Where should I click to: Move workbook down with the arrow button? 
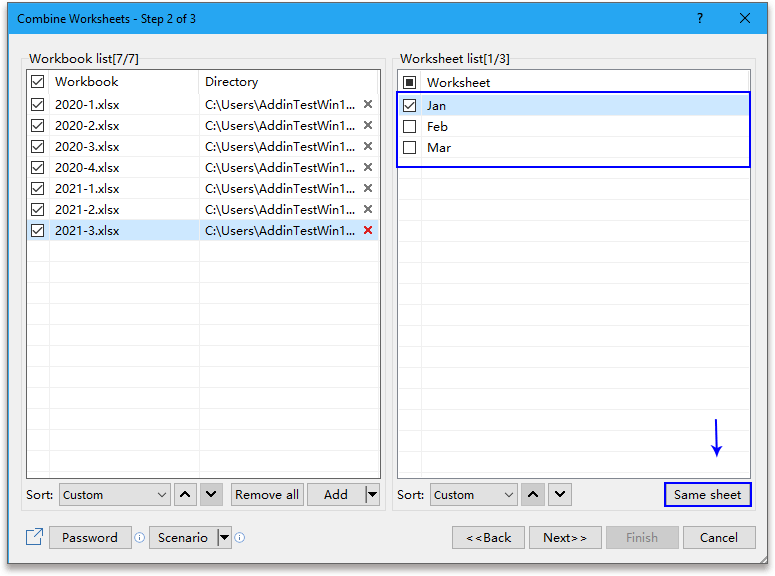tap(211, 494)
